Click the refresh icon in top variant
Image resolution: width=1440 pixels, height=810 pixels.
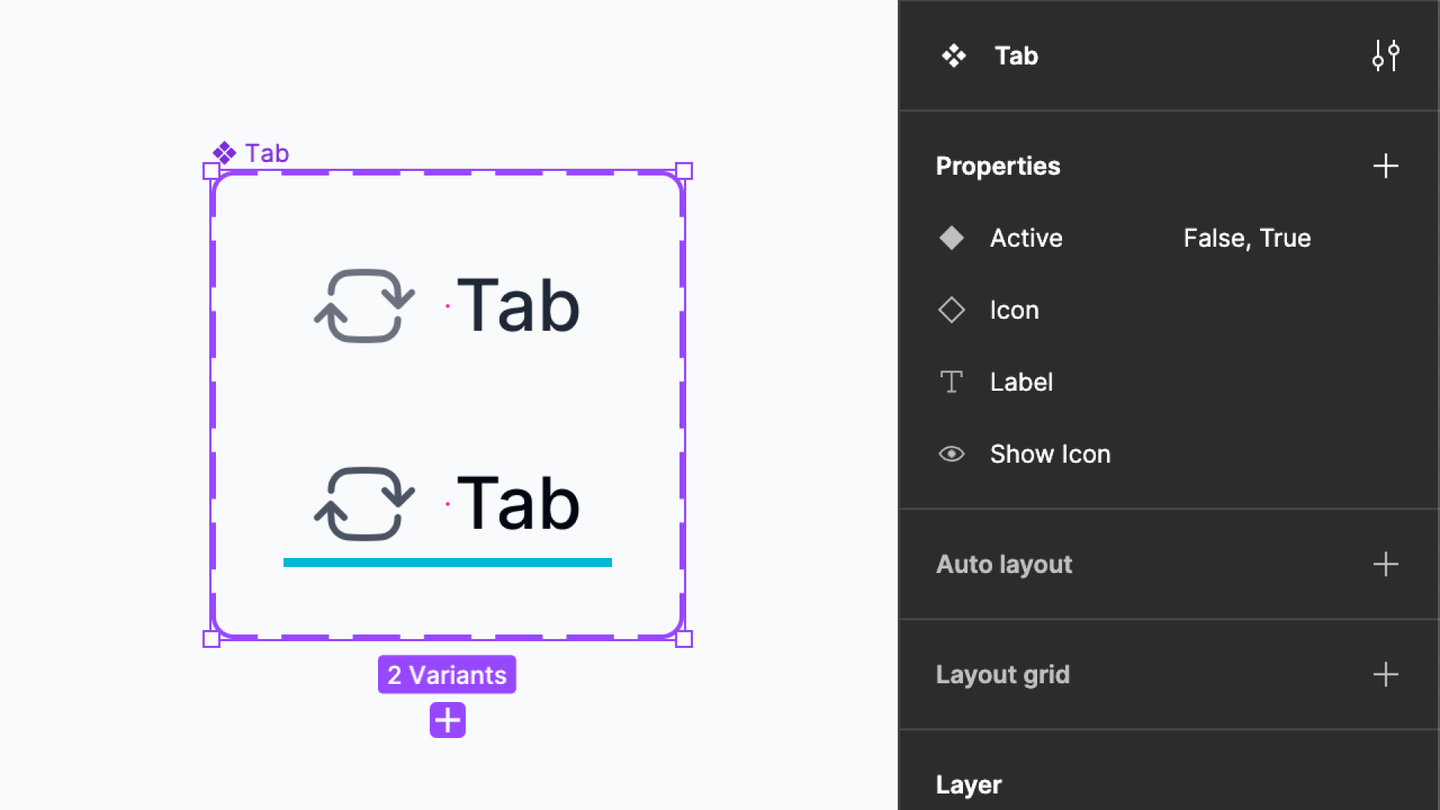click(364, 306)
